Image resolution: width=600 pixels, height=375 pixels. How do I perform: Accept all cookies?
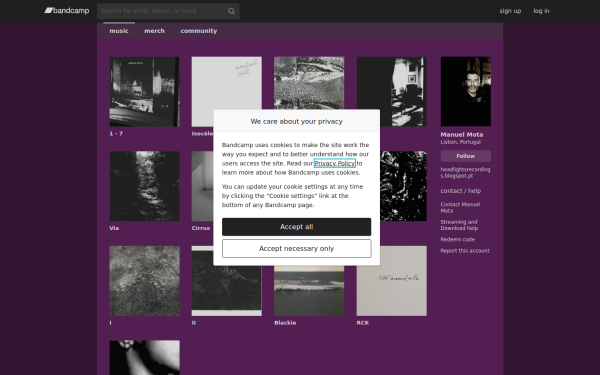coord(297,227)
